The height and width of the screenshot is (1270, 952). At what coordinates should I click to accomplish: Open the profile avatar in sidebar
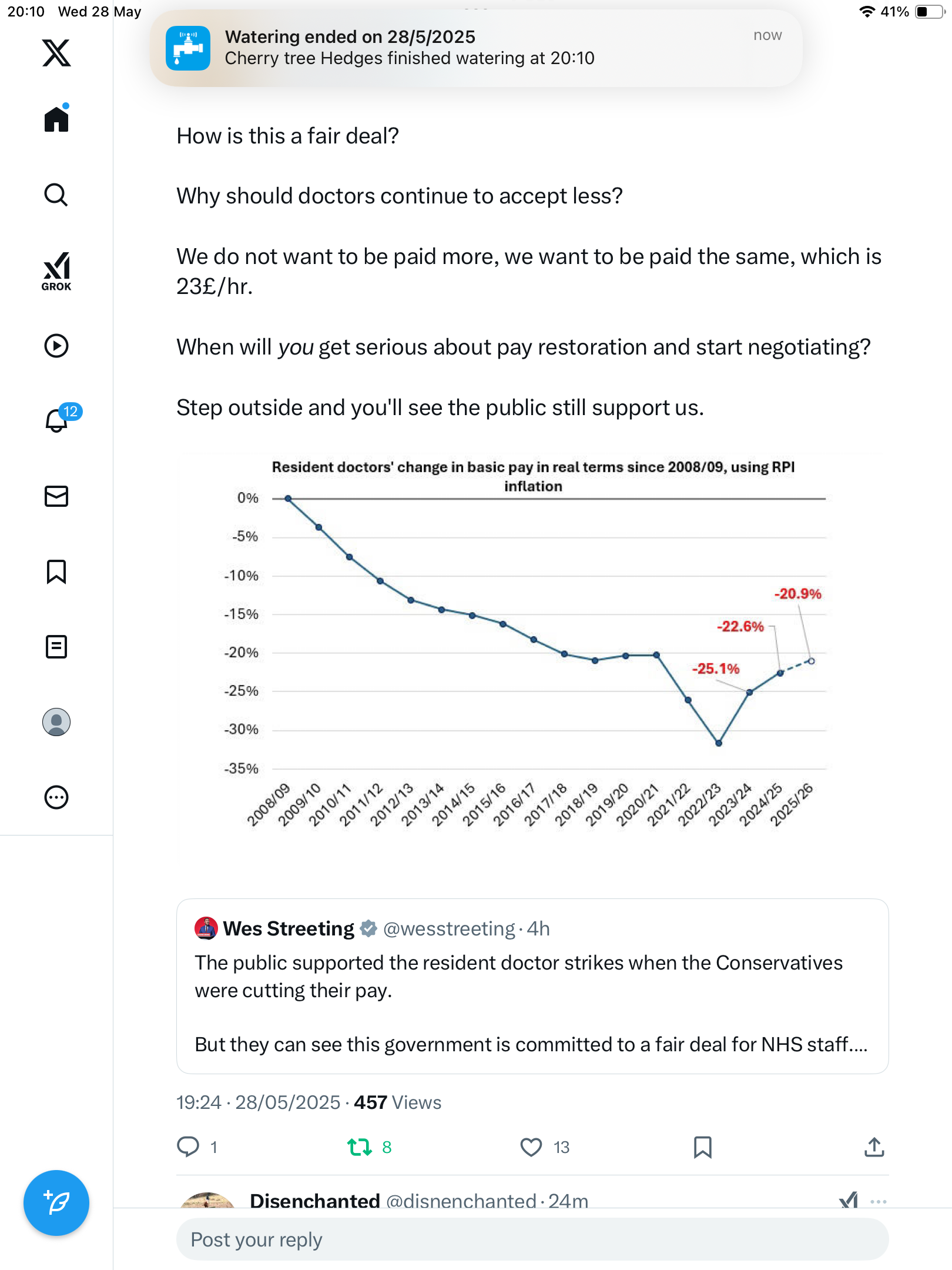56,722
